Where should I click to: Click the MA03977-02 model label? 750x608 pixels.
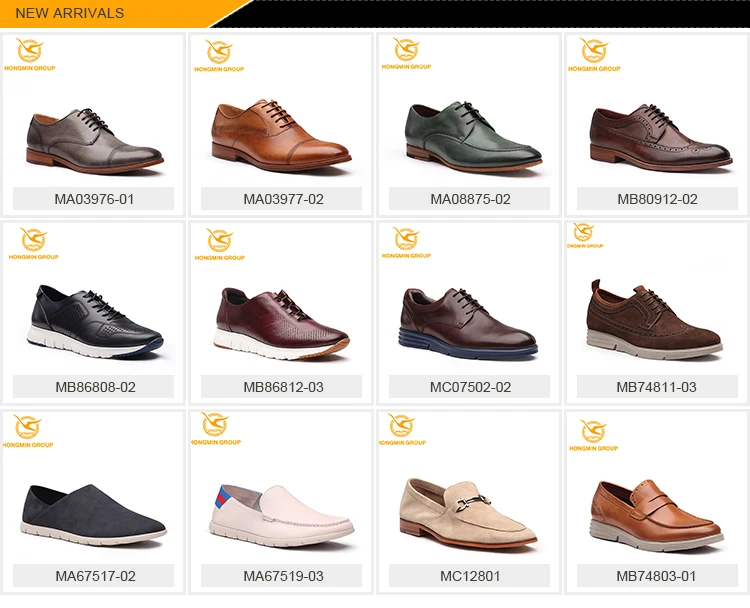coord(282,199)
